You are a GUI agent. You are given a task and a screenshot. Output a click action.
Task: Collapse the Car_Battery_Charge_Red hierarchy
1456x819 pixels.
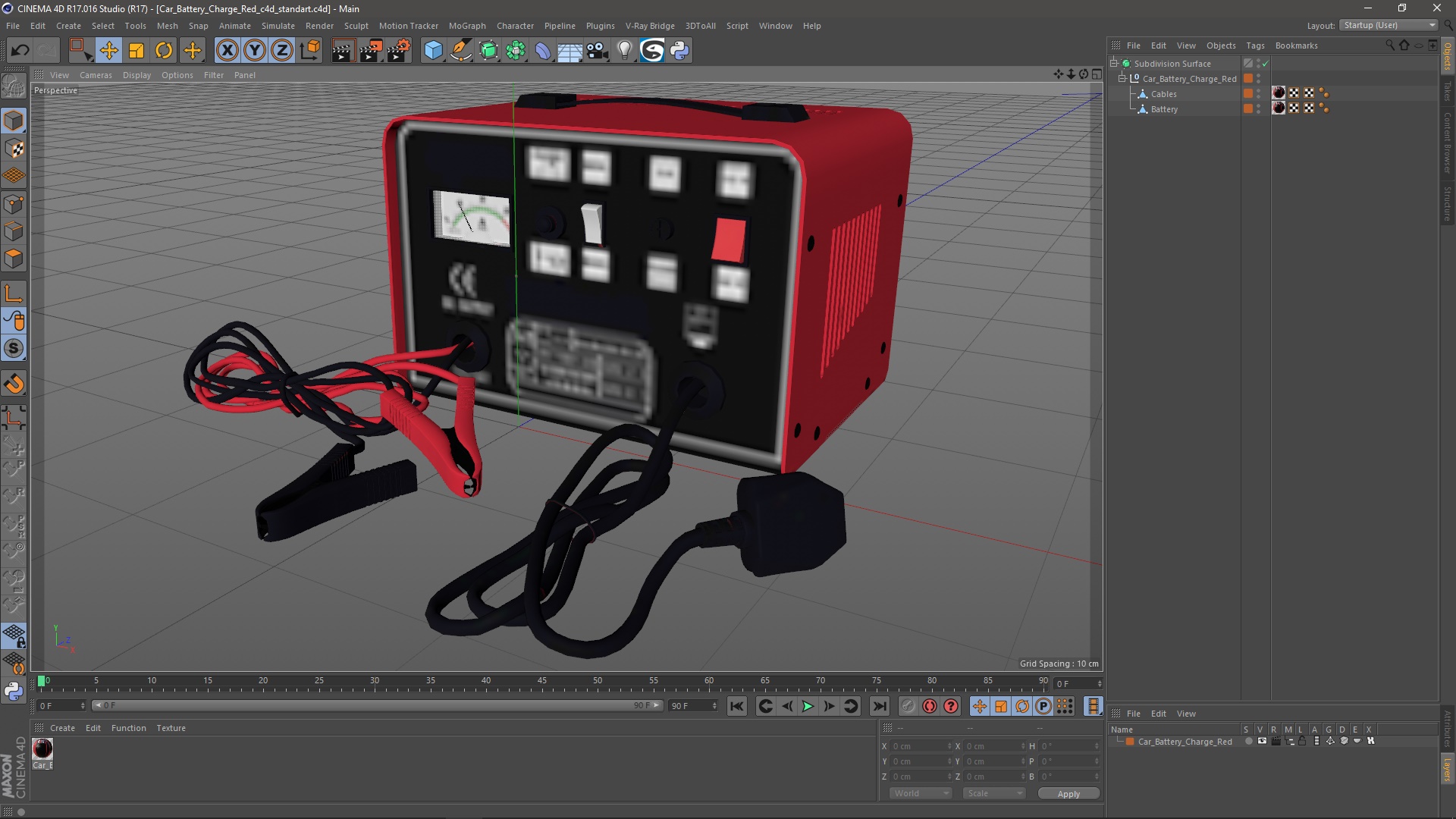click(x=1122, y=78)
